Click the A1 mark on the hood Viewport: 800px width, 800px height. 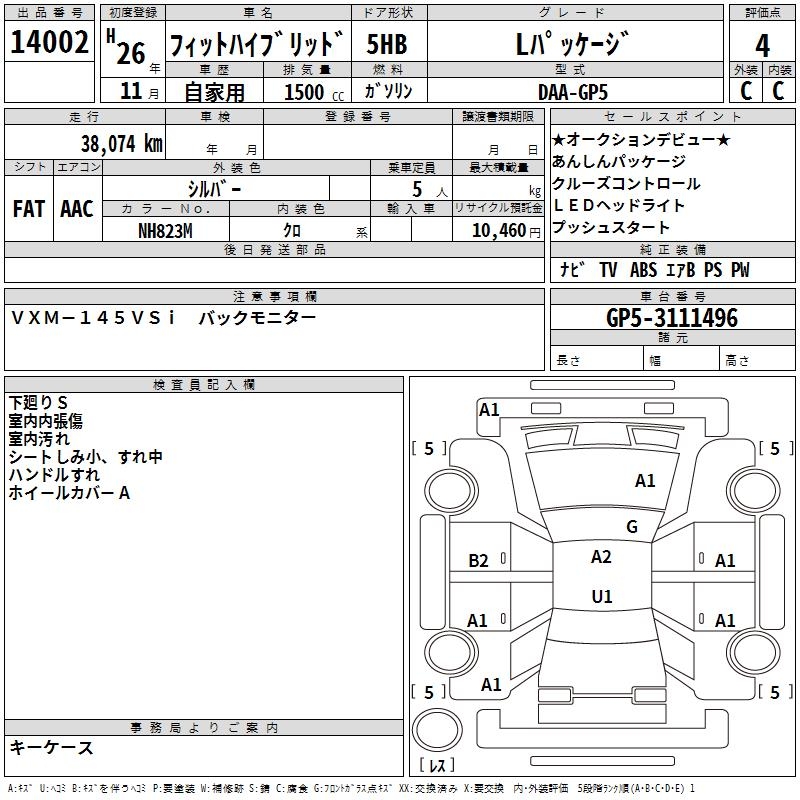(x=645, y=480)
